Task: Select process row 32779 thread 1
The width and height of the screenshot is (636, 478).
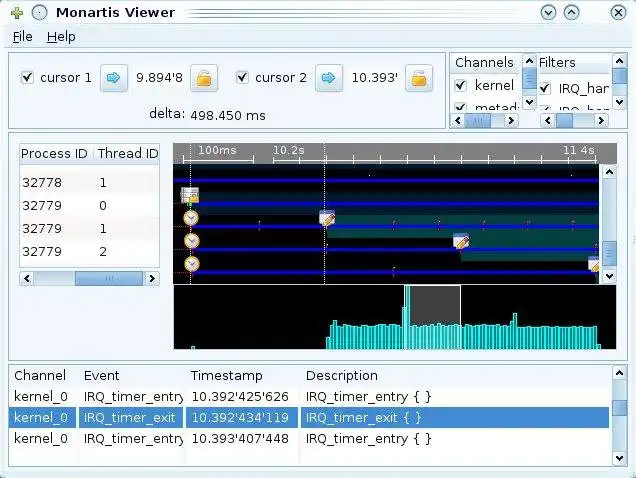Action: [90, 228]
